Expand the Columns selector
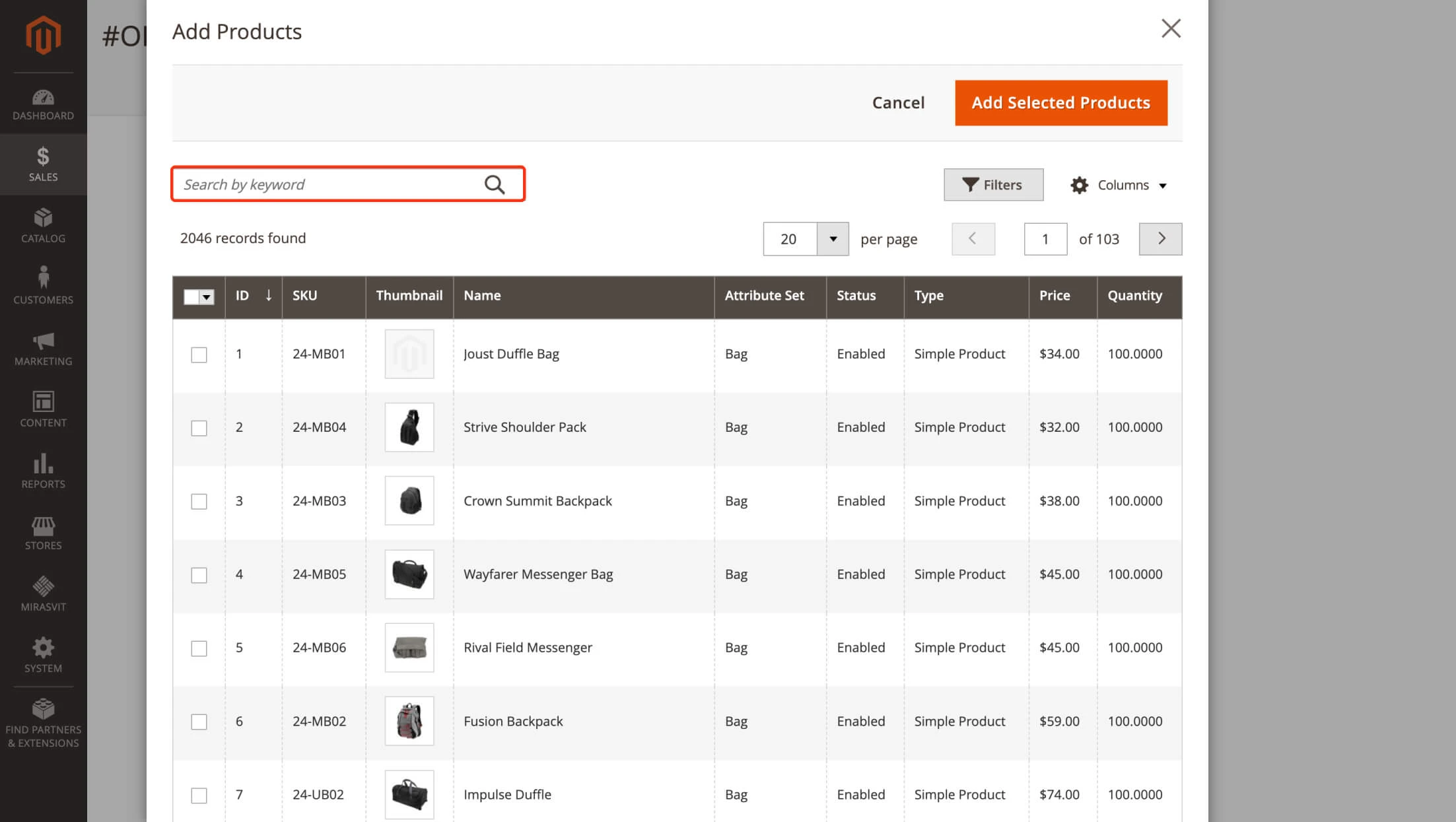Screen dimensions: 1456x822 pyautogui.click(x=1119, y=185)
